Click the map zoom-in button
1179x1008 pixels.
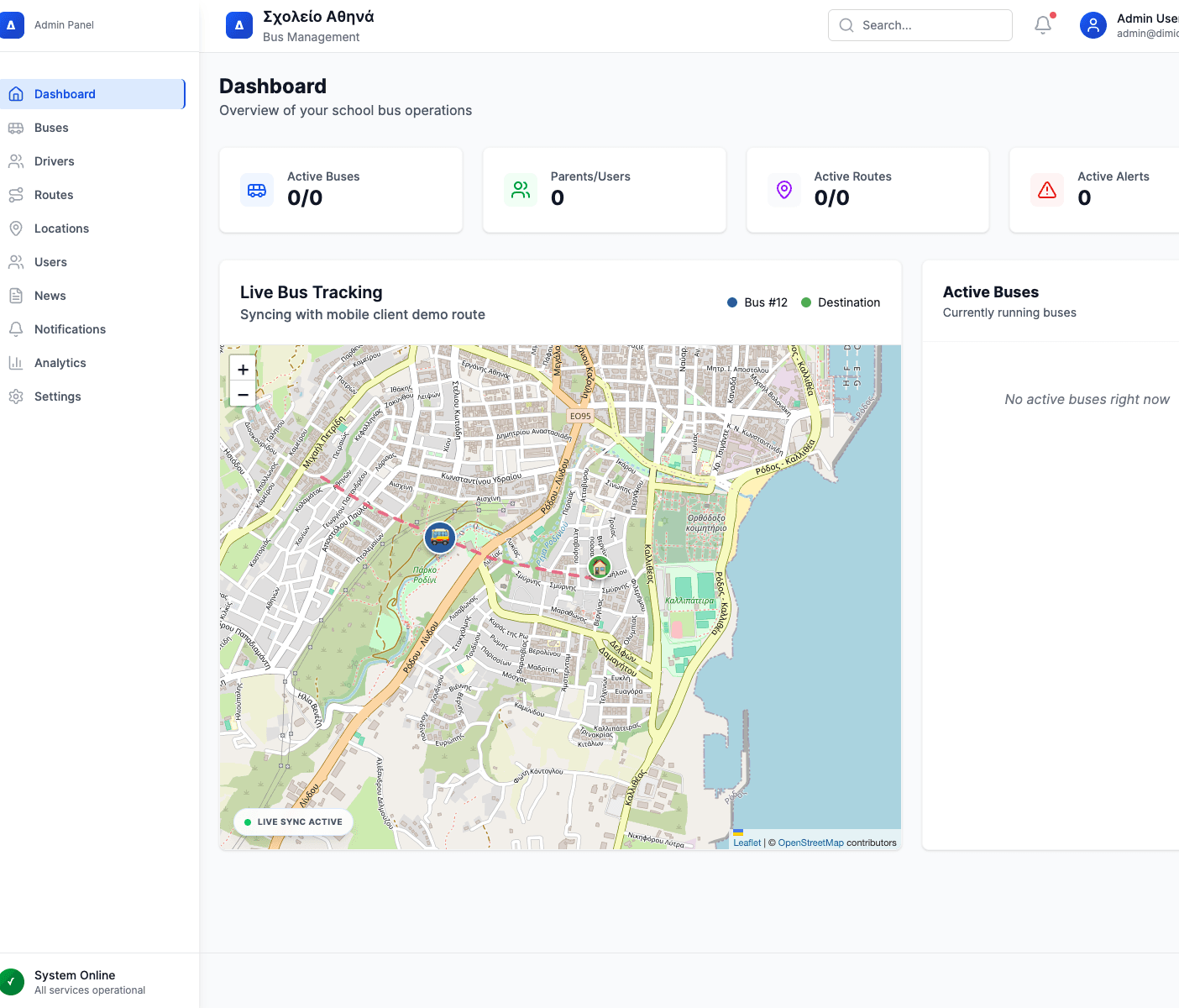click(243, 369)
